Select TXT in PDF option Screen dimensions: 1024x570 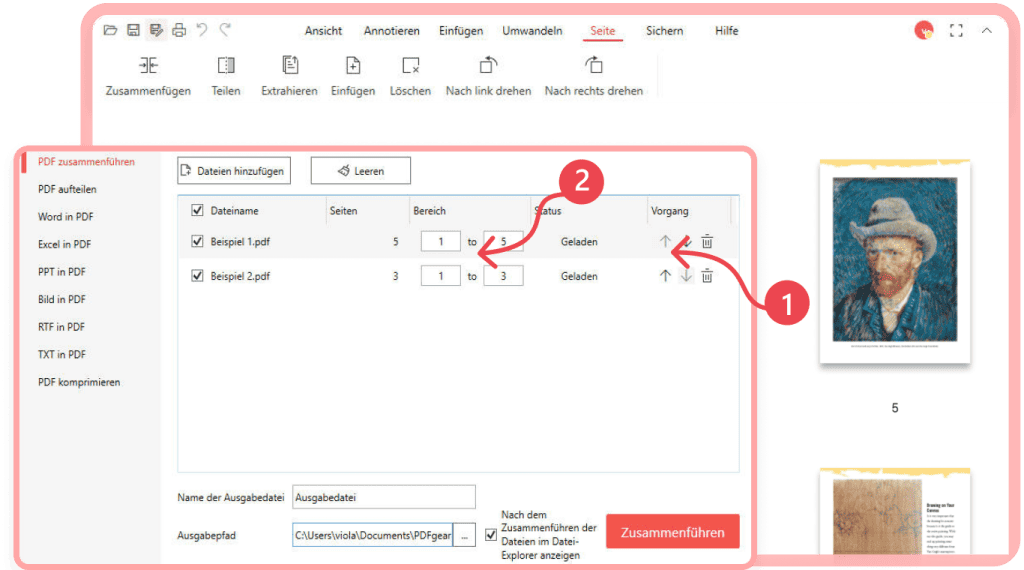tap(61, 355)
